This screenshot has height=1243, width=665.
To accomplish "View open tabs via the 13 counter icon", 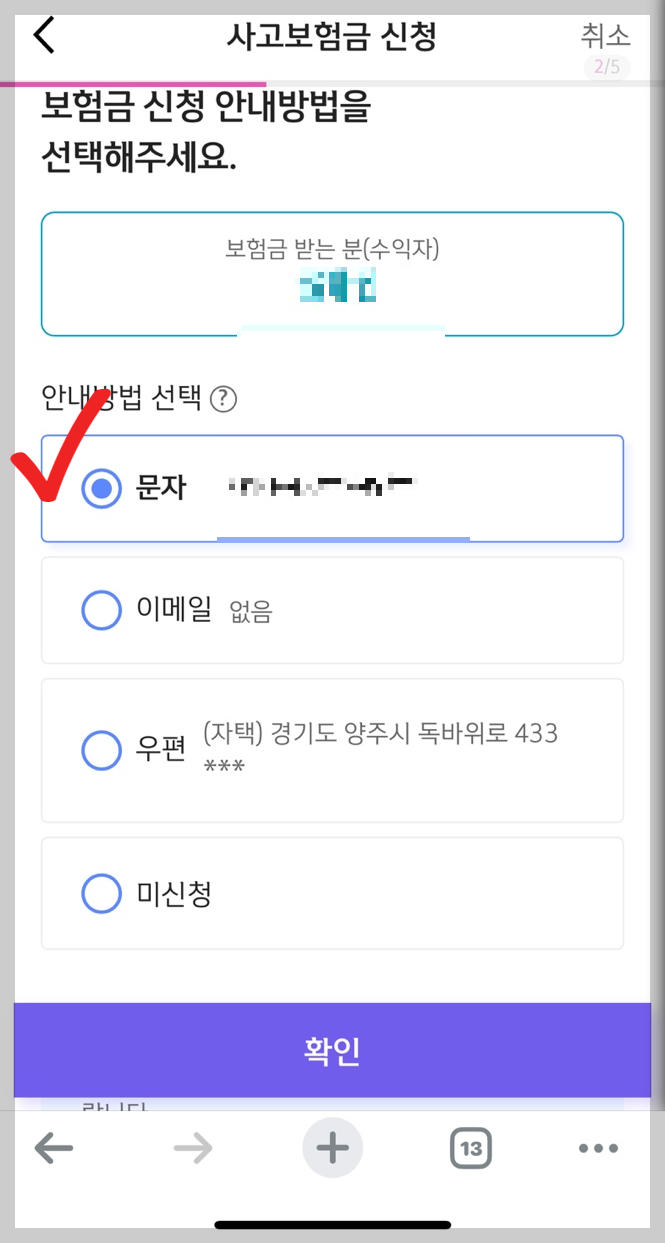I will (470, 1148).
